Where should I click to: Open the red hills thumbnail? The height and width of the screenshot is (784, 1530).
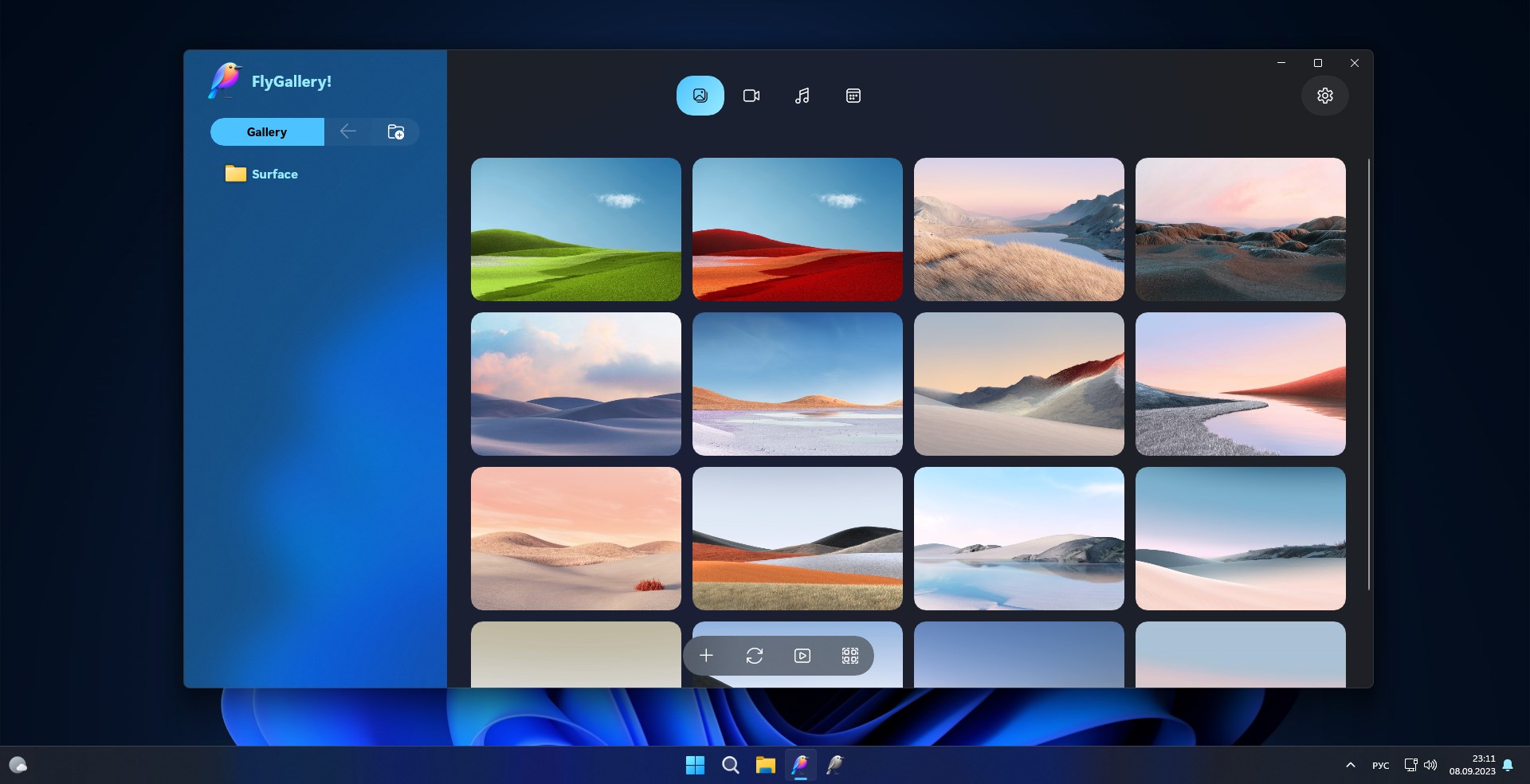pos(798,229)
